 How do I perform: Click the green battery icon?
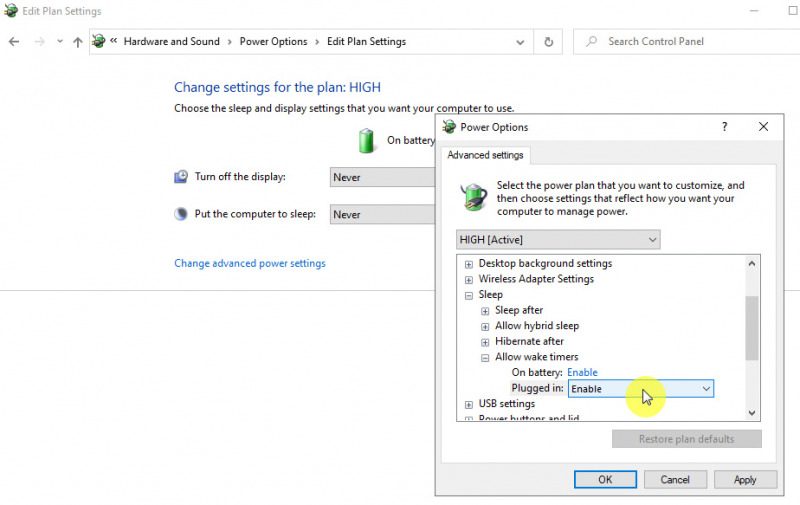366,141
